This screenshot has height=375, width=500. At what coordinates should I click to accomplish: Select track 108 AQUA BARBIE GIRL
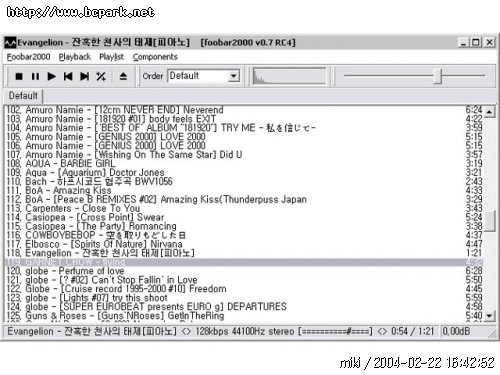point(244,164)
